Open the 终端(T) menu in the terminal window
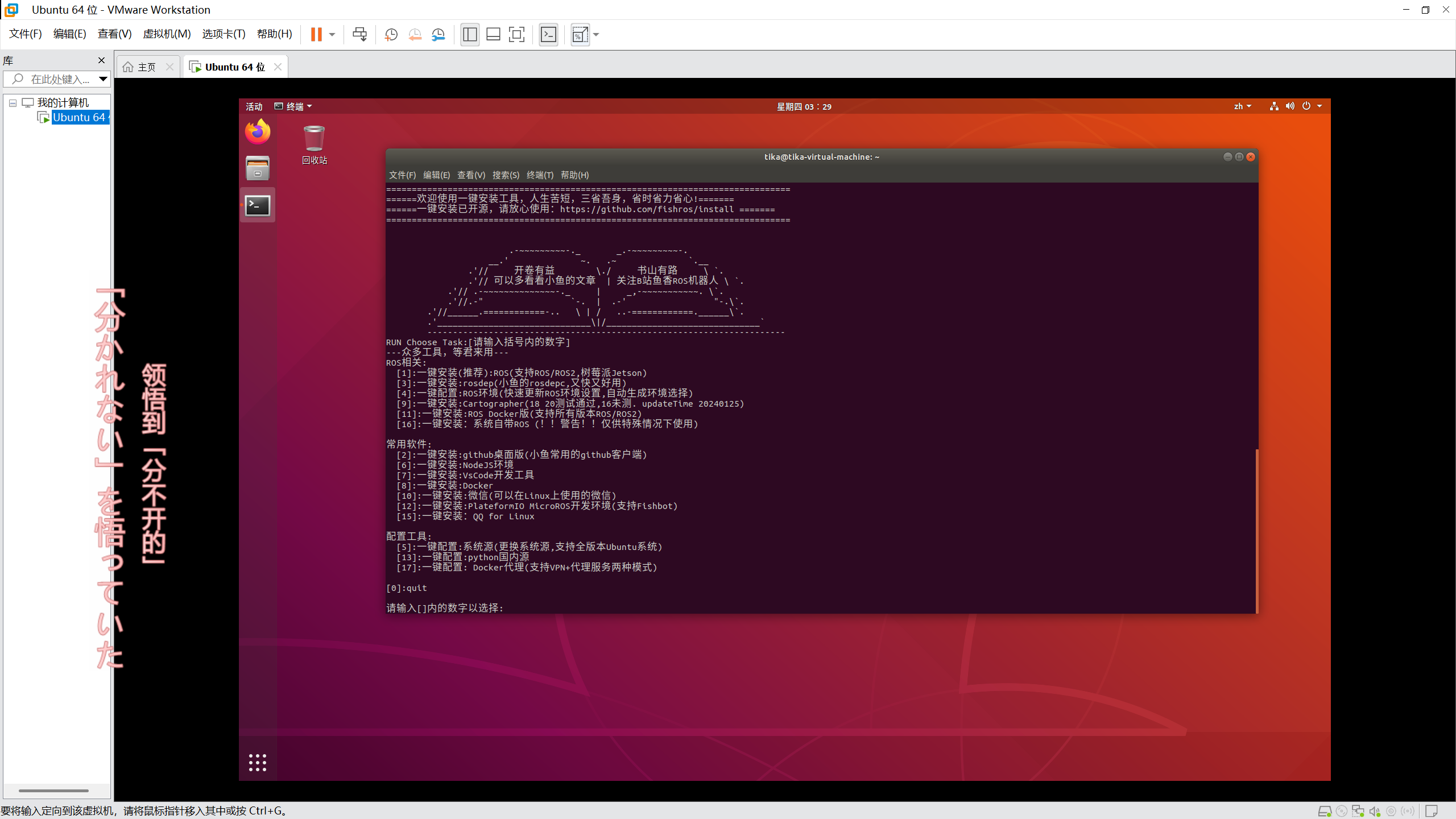 click(x=539, y=175)
